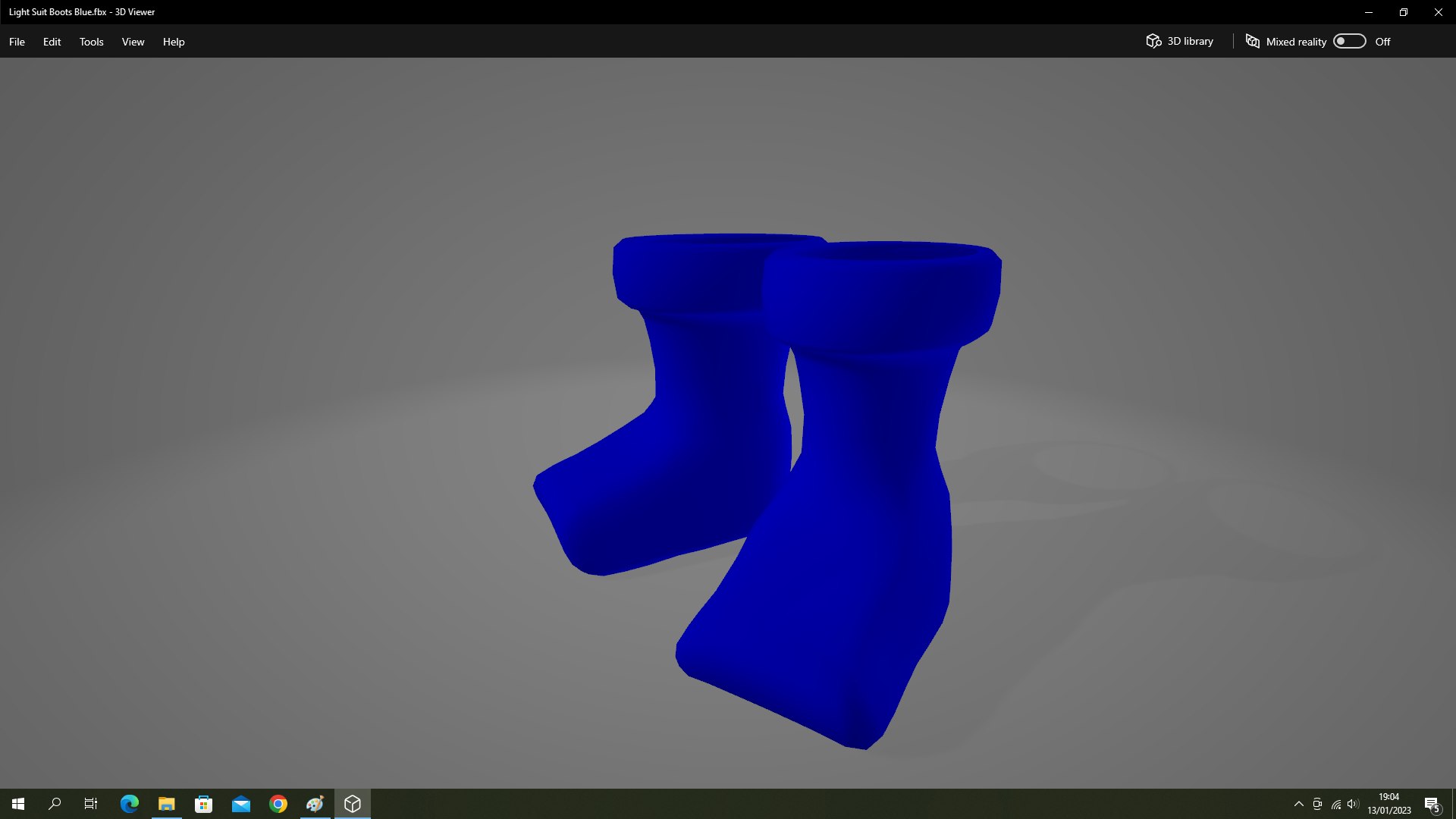Open Task View in the taskbar
1456x819 pixels.
(91, 804)
